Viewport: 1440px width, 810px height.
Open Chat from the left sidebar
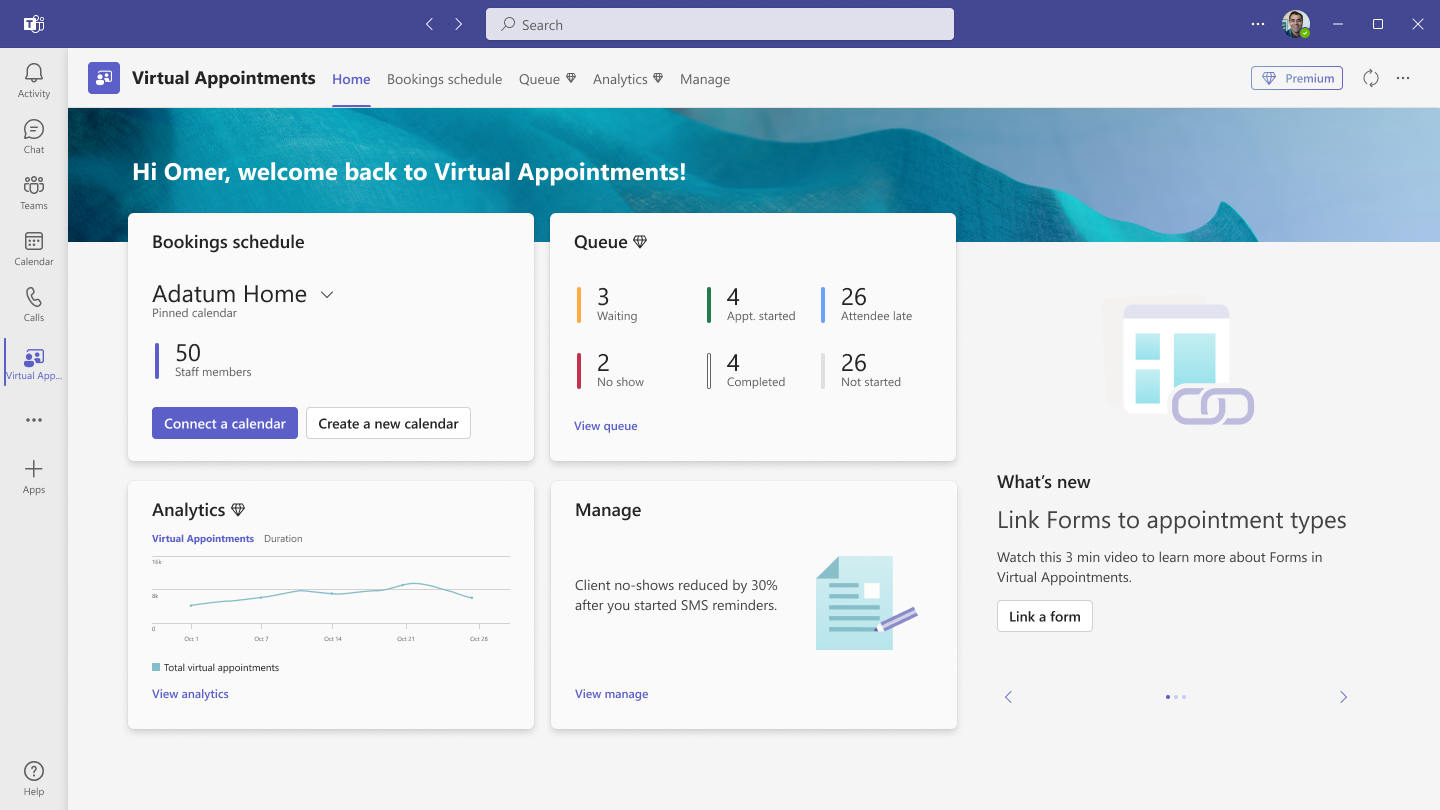point(33,136)
